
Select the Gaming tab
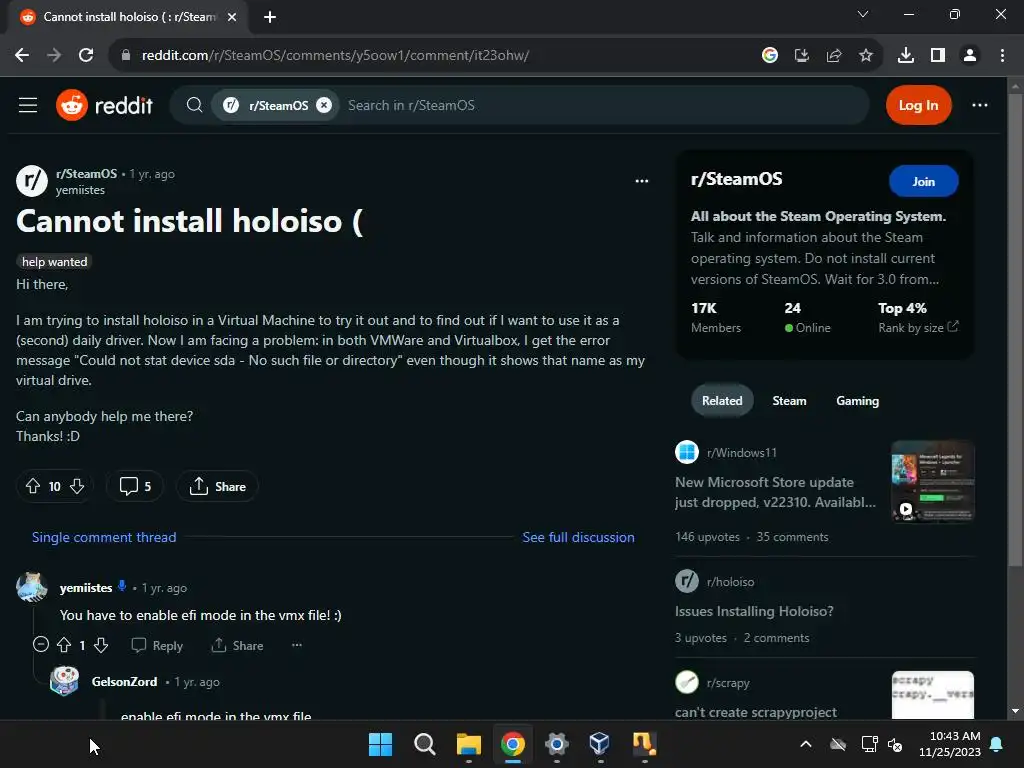click(x=857, y=400)
